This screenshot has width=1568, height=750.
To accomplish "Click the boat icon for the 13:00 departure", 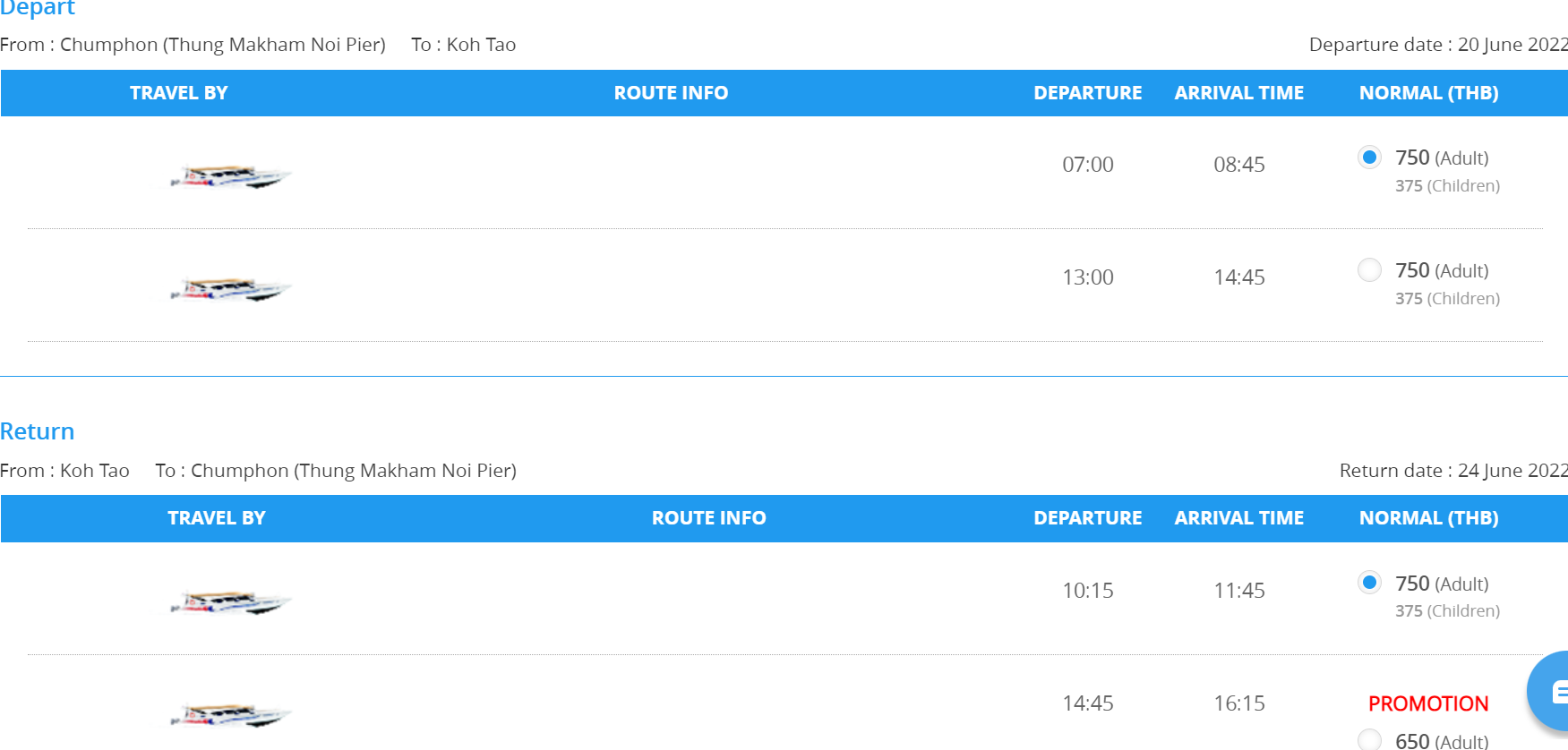I will pos(231,289).
